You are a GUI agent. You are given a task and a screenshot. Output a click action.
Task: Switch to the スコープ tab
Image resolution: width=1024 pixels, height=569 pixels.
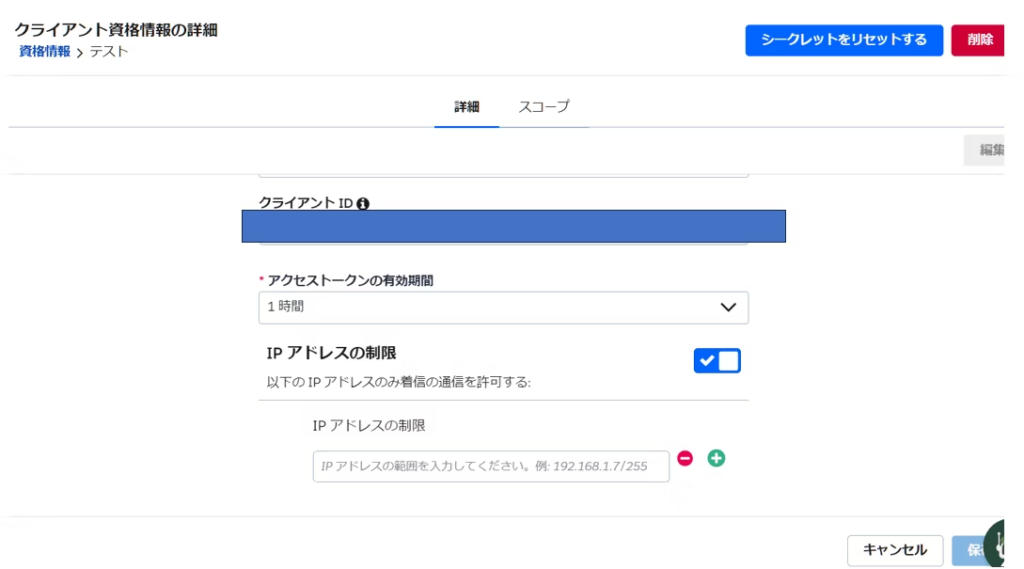pyautogui.click(x=543, y=107)
